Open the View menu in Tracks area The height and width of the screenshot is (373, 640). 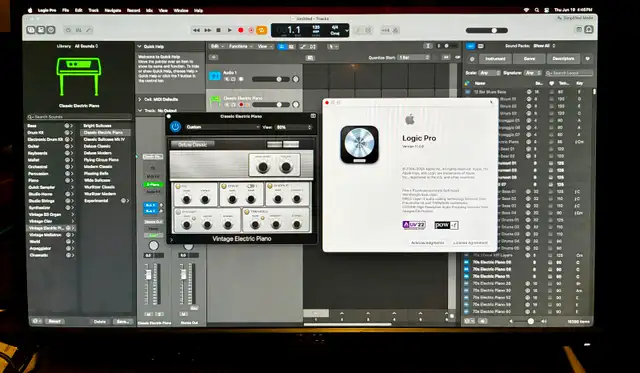coord(264,47)
